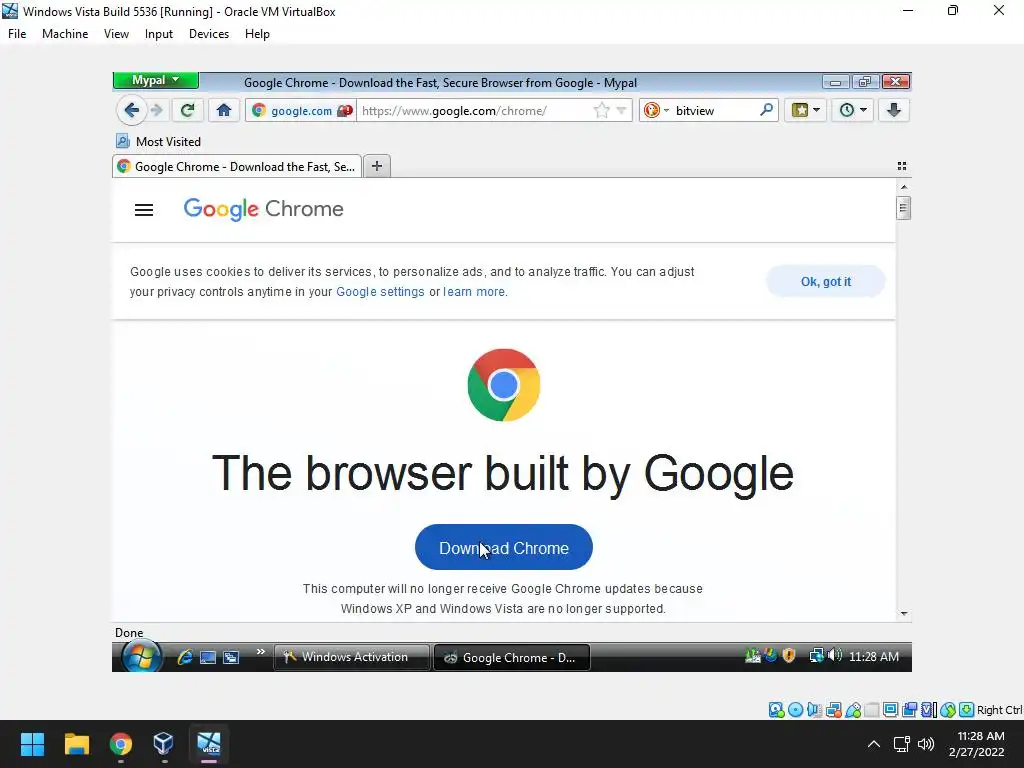Click VirtualBox hard disk activity indicator
1024x768 pixels.
click(776, 710)
